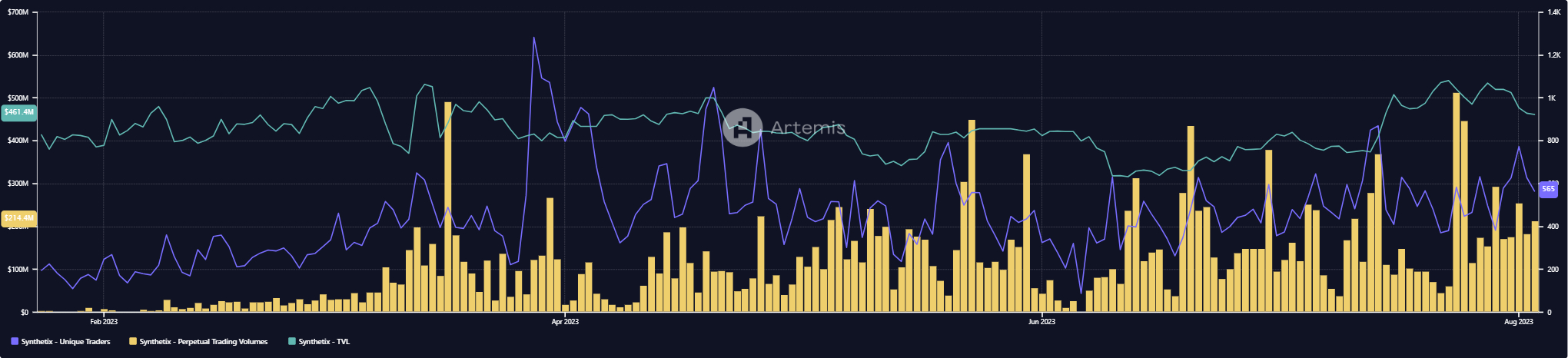The image size is (1568, 358).
Task: Click the teal TVL legend swatch
Action: pyautogui.click(x=292, y=341)
